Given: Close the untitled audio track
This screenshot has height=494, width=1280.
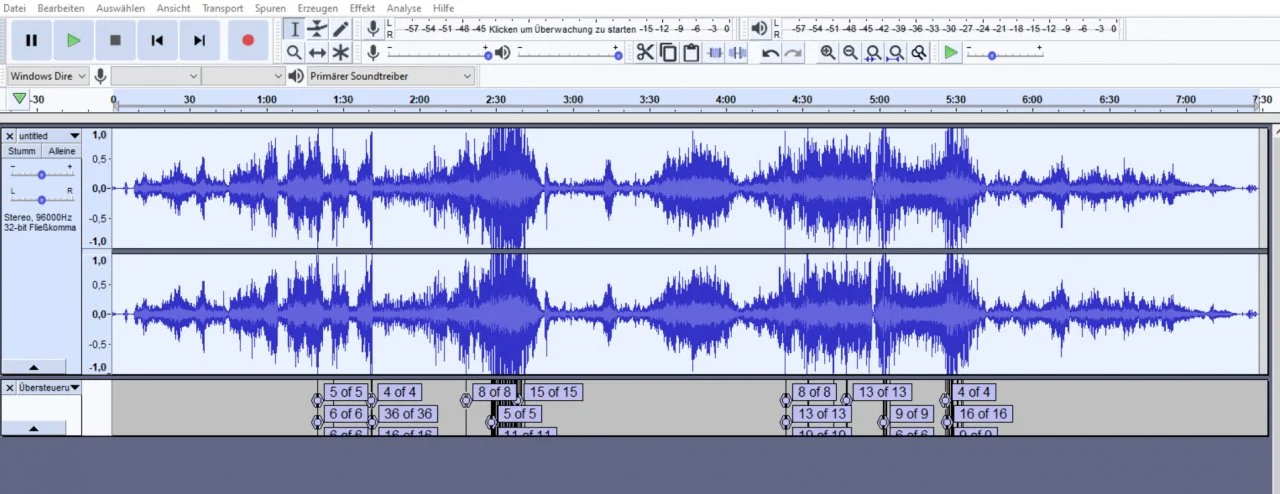Looking at the screenshot, I should pos(10,136).
